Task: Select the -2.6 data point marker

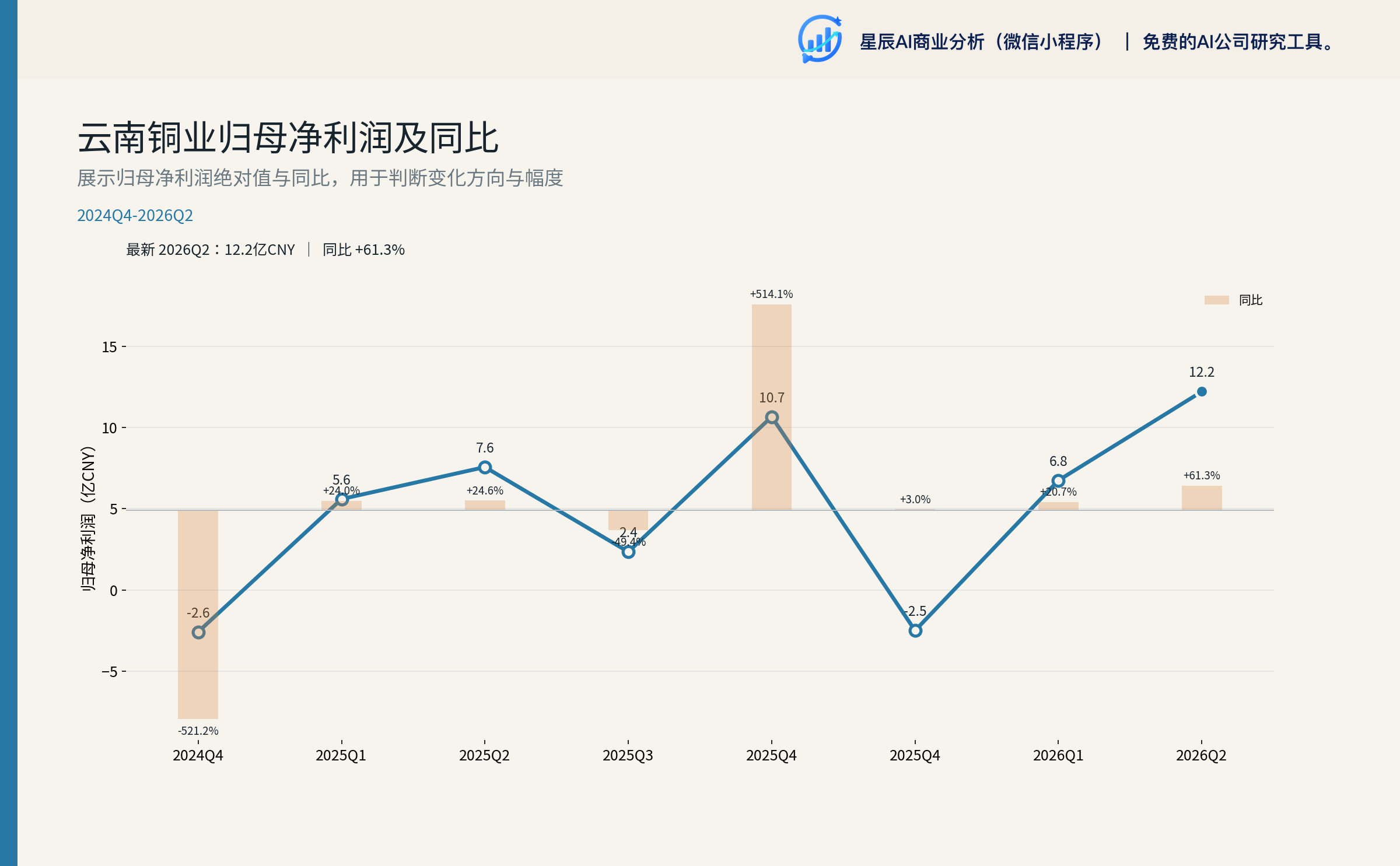Action: click(x=198, y=632)
